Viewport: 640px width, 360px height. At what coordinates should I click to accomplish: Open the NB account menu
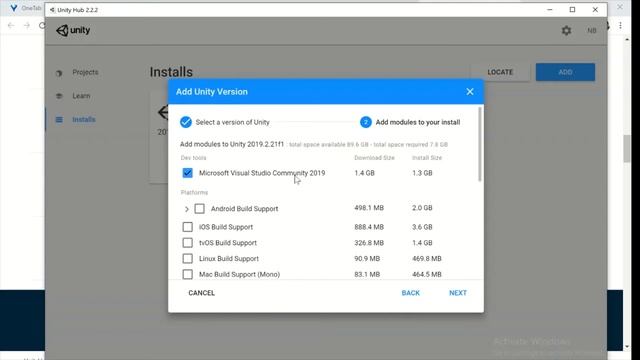(592, 31)
